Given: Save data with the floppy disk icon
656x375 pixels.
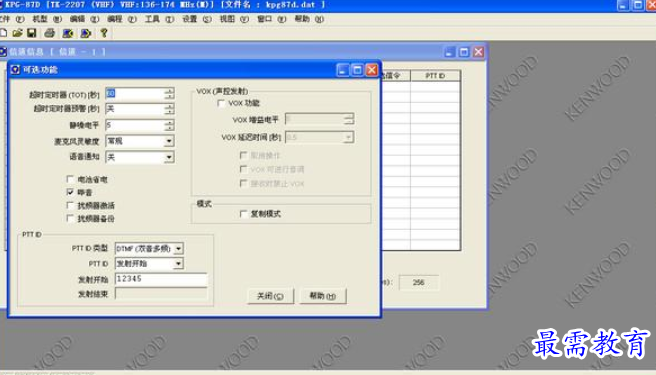Looking at the screenshot, I should coord(31,33).
